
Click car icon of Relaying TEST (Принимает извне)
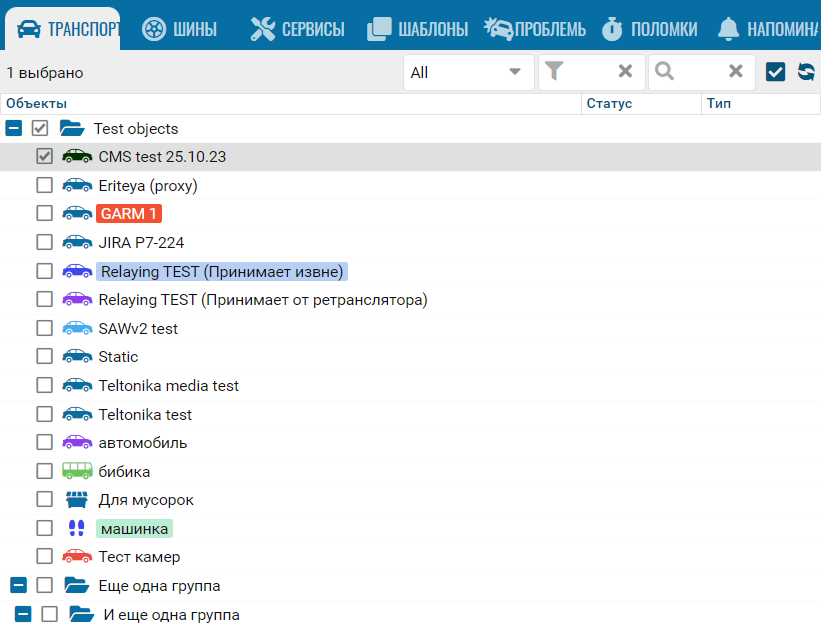[x=77, y=271]
